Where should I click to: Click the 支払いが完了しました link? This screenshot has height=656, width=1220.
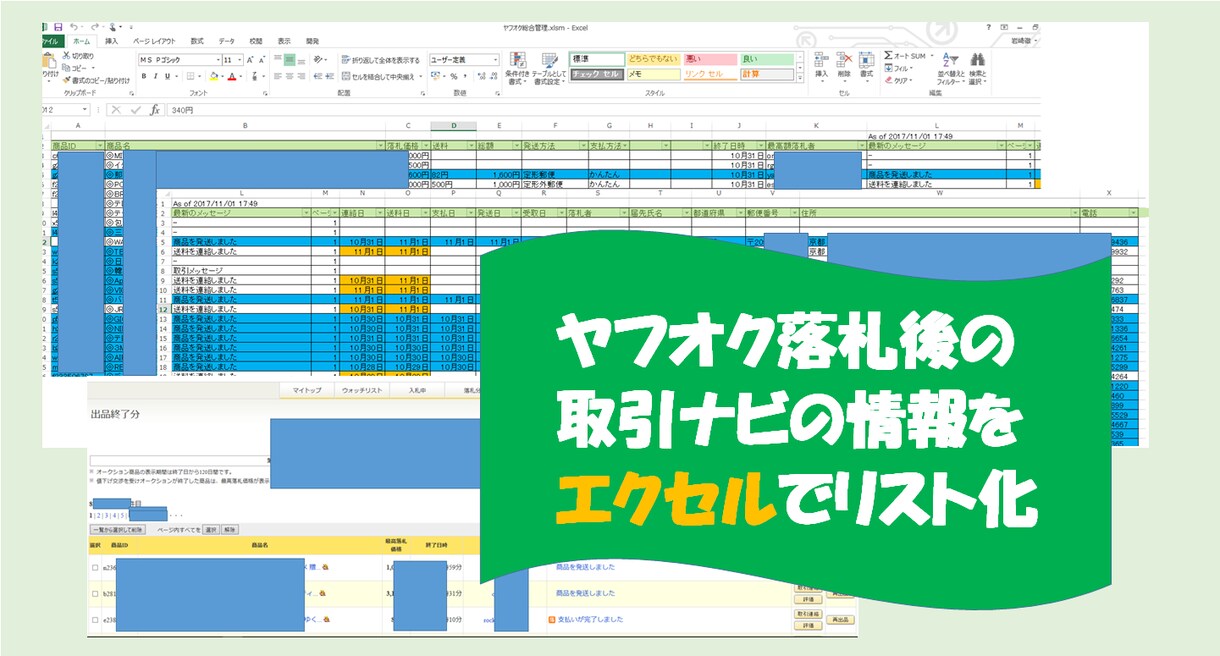[590, 620]
